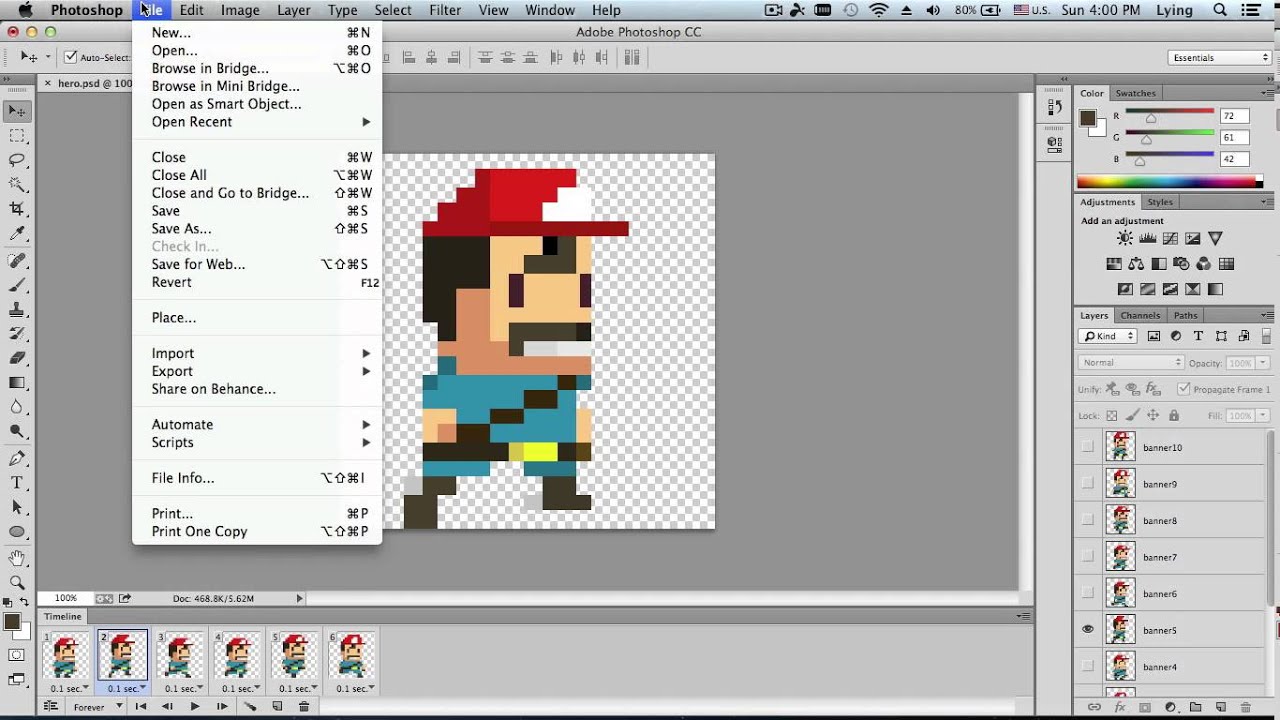This screenshot has width=1280, height=720.
Task: Select frame 4 thumbnail in Timeline
Action: 238,655
